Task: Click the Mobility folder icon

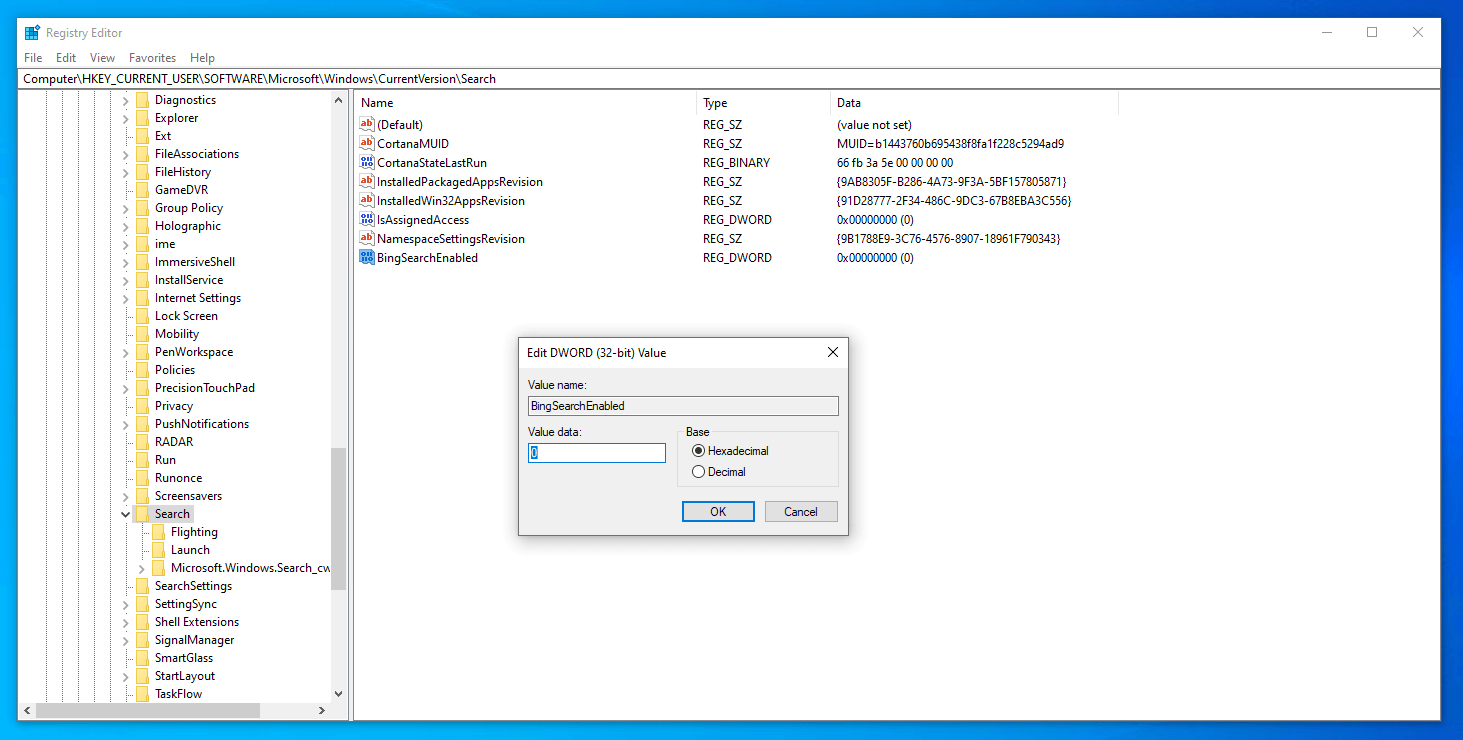Action: (142, 334)
